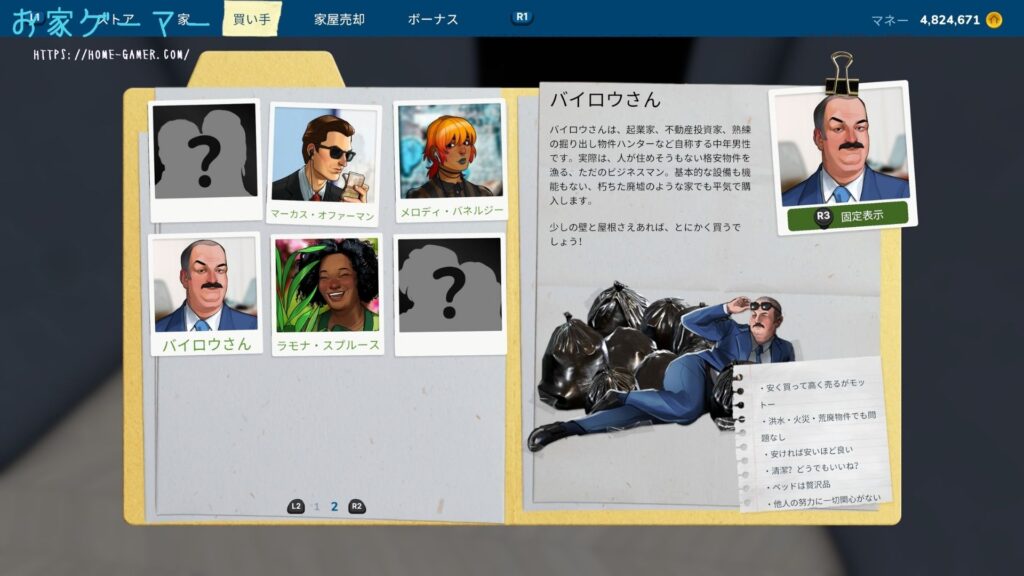The width and height of the screenshot is (1024, 576).
Task: Click the money amount 4,824,671
Action: tap(950, 20)
